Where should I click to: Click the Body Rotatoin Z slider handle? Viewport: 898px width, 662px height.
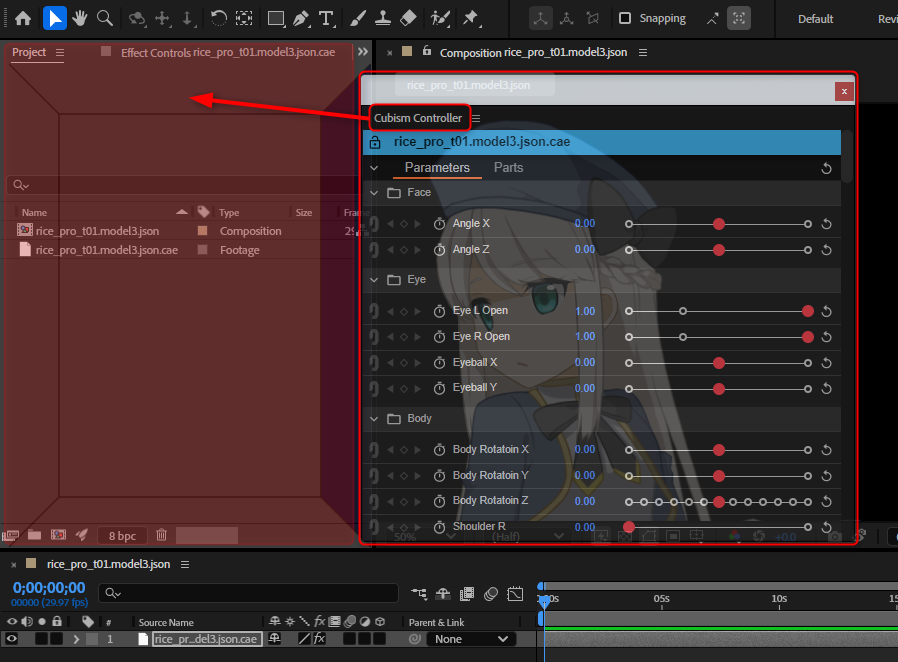coord(719,502)
